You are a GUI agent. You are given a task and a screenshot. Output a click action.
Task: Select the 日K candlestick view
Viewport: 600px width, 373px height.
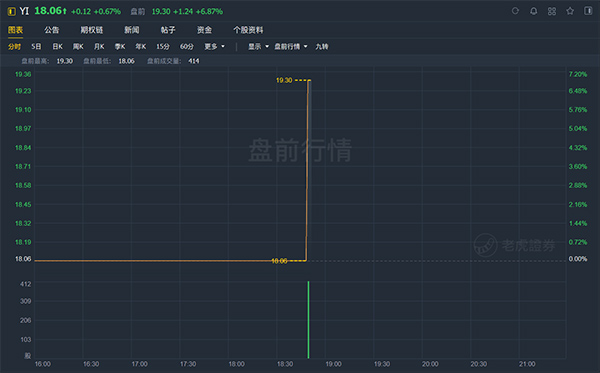(57, 47)
